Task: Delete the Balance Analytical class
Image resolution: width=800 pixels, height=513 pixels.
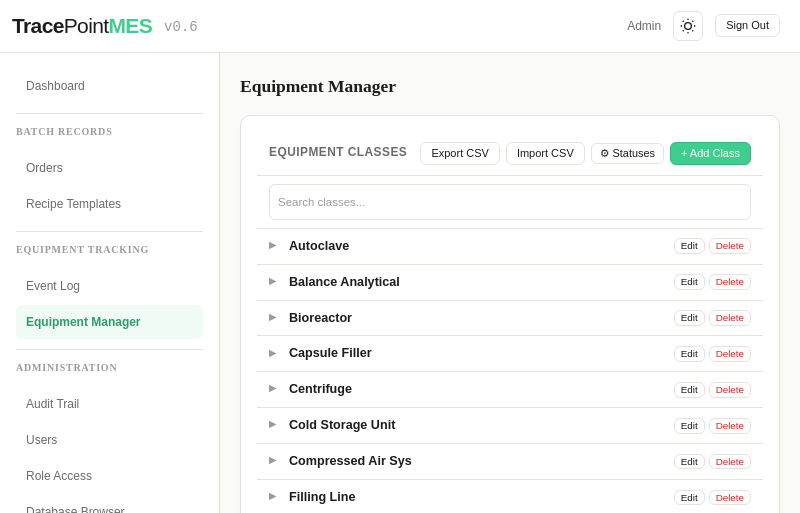Action: tap(730, 282)
